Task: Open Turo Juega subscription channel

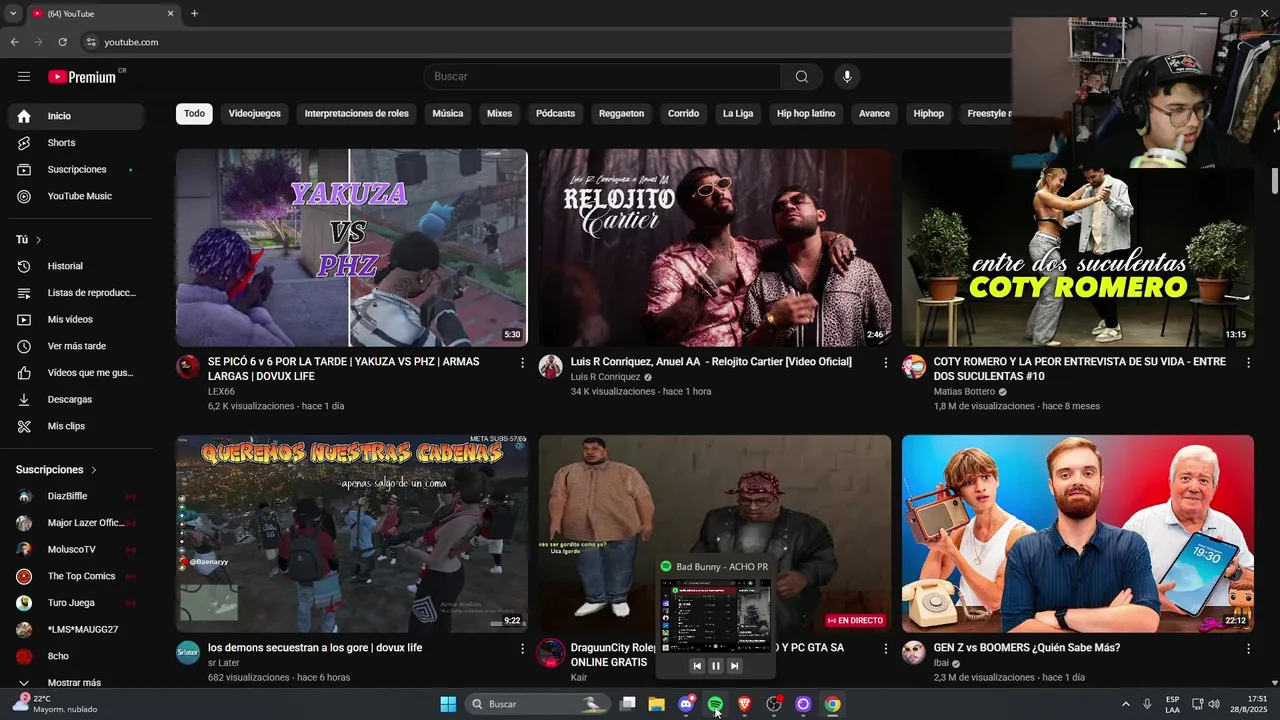Action: 75,603
